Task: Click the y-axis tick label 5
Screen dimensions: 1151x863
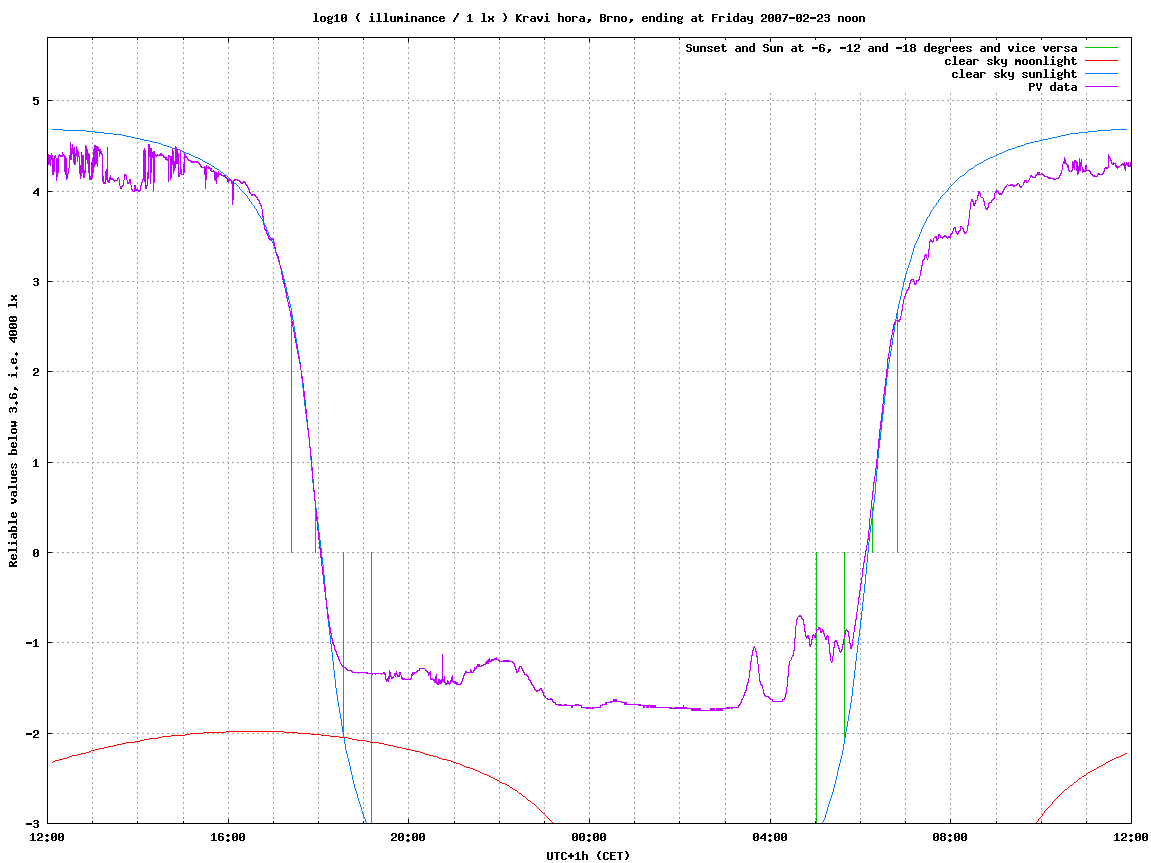Action: point(36,101)
